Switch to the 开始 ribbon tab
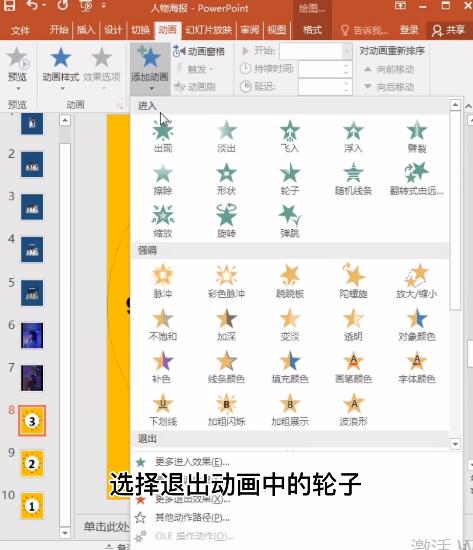Image resolution: width=473 pixels, height=550 pixels. click(x=59, y=30)
